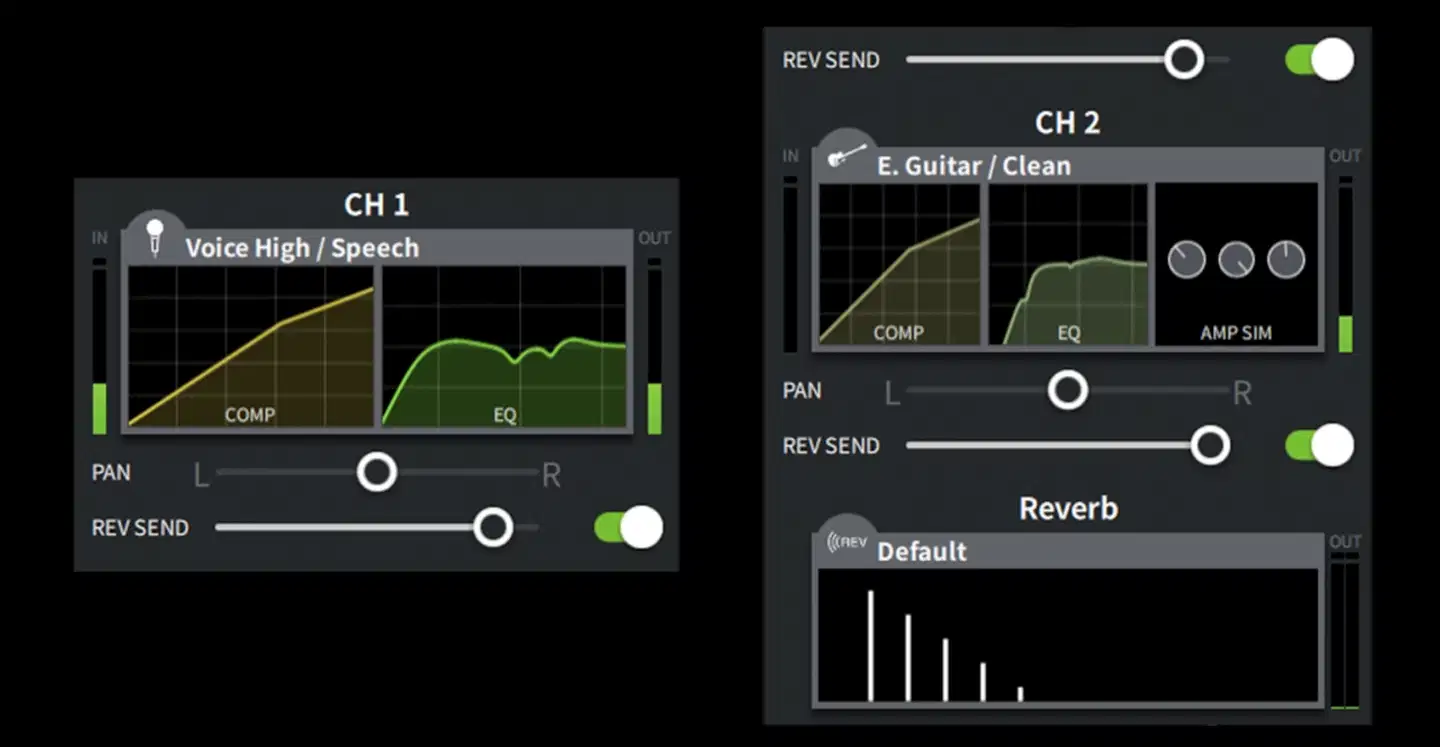
Task: Click the microphone icon on CH 1
Action: coord(154,238)
